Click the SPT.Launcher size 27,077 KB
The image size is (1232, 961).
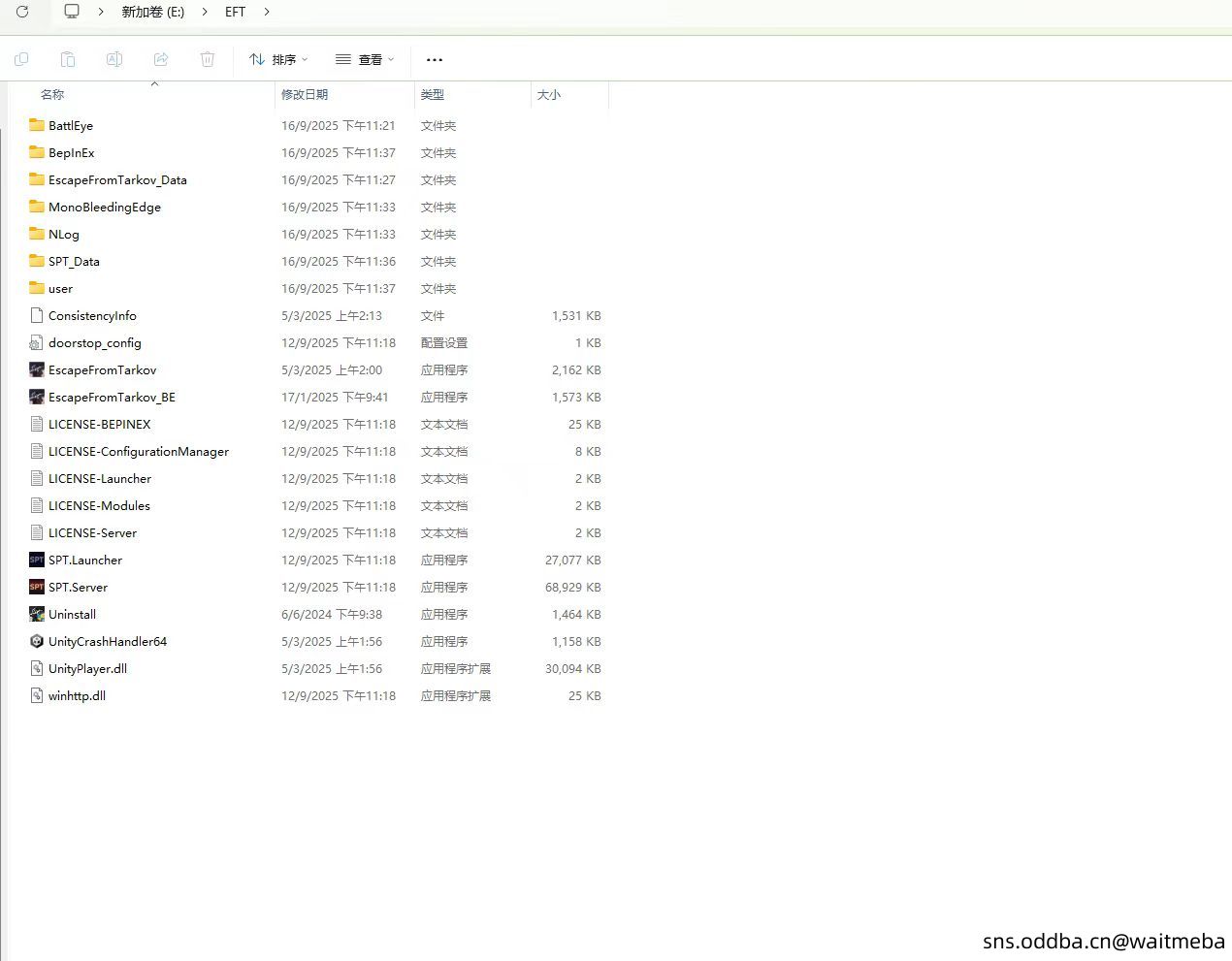point(573,560)
